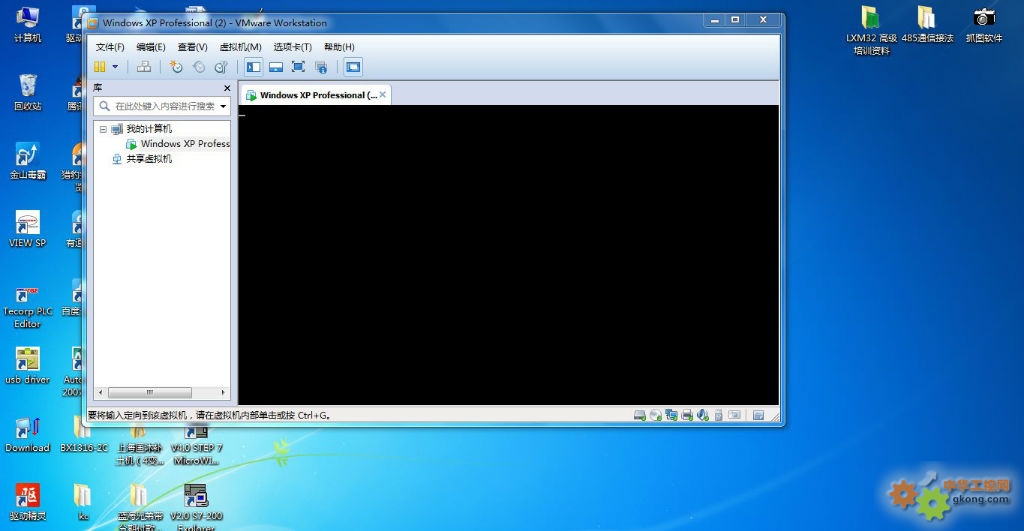
Task: Select V4.0 STEP 7 MicroWIN shortcut
Action: click(196, 445)
